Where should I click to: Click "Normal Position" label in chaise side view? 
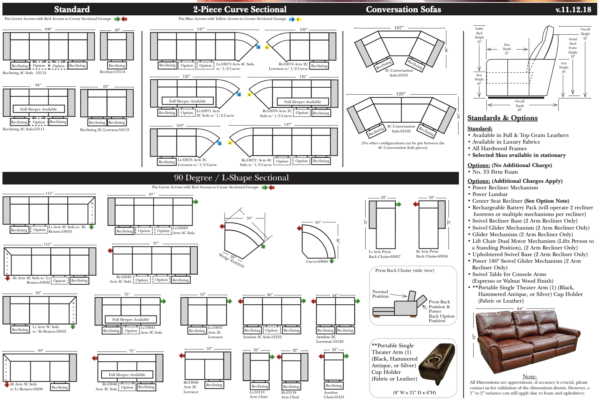point(380,293)
